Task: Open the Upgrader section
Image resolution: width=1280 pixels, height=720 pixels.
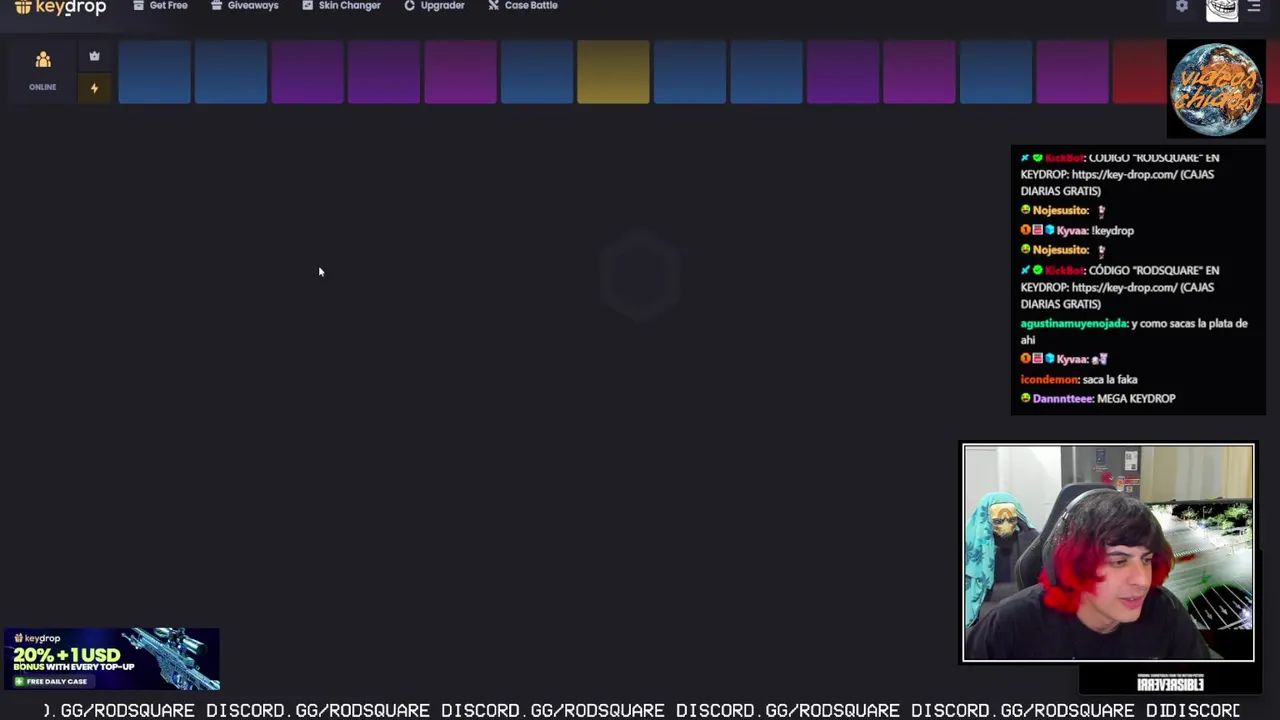Action: click(434, 6)
